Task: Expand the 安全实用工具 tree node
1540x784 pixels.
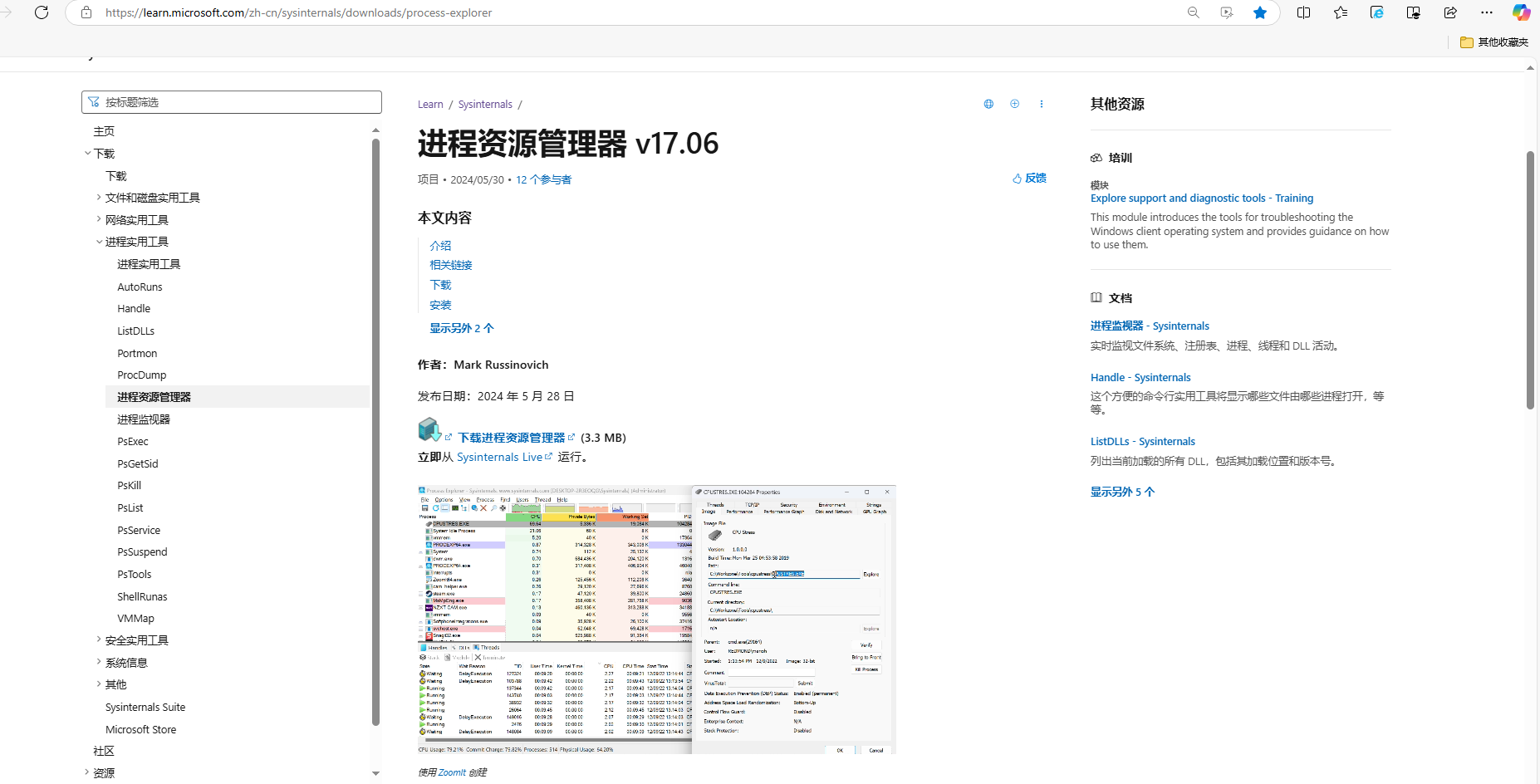Action: tap(99, 640)
